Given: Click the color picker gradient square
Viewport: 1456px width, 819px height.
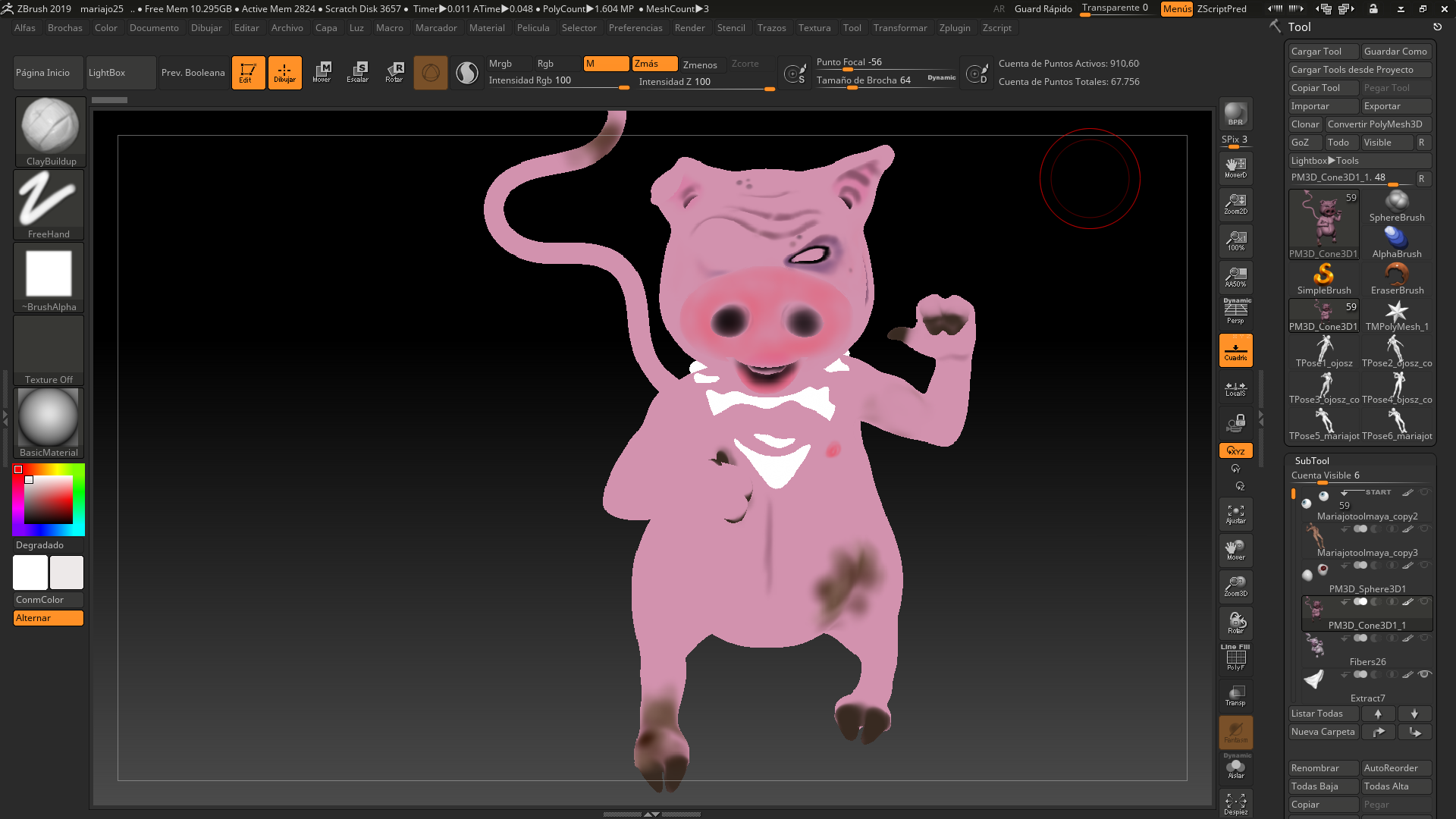Looking at the screenshot, I should (x=49, y=499).
